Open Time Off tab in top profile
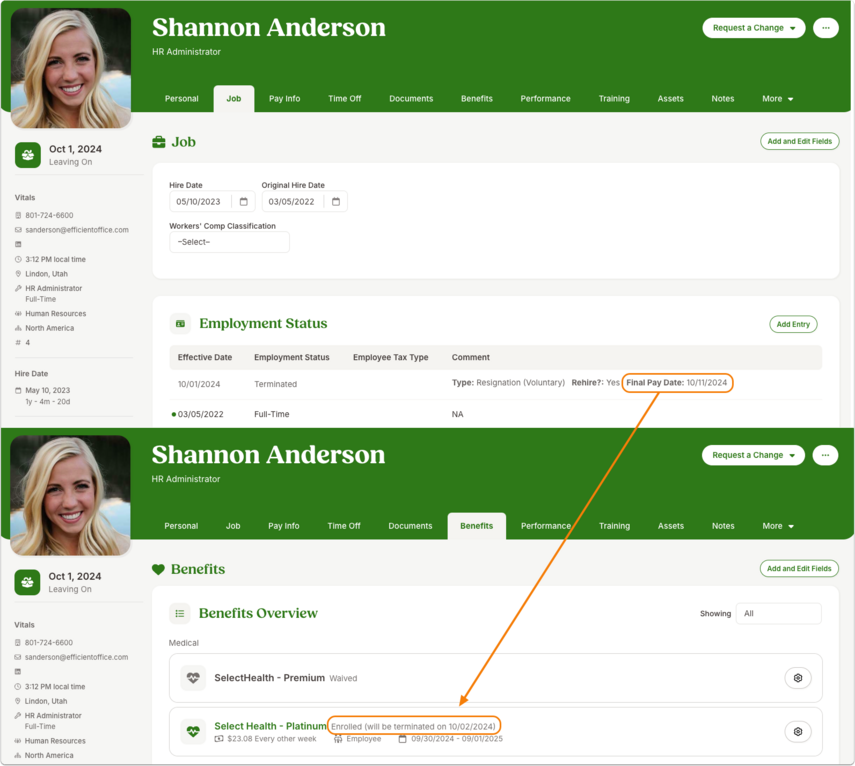The height and width of the screenshot is (766, 855). click(x=345, y=99)
